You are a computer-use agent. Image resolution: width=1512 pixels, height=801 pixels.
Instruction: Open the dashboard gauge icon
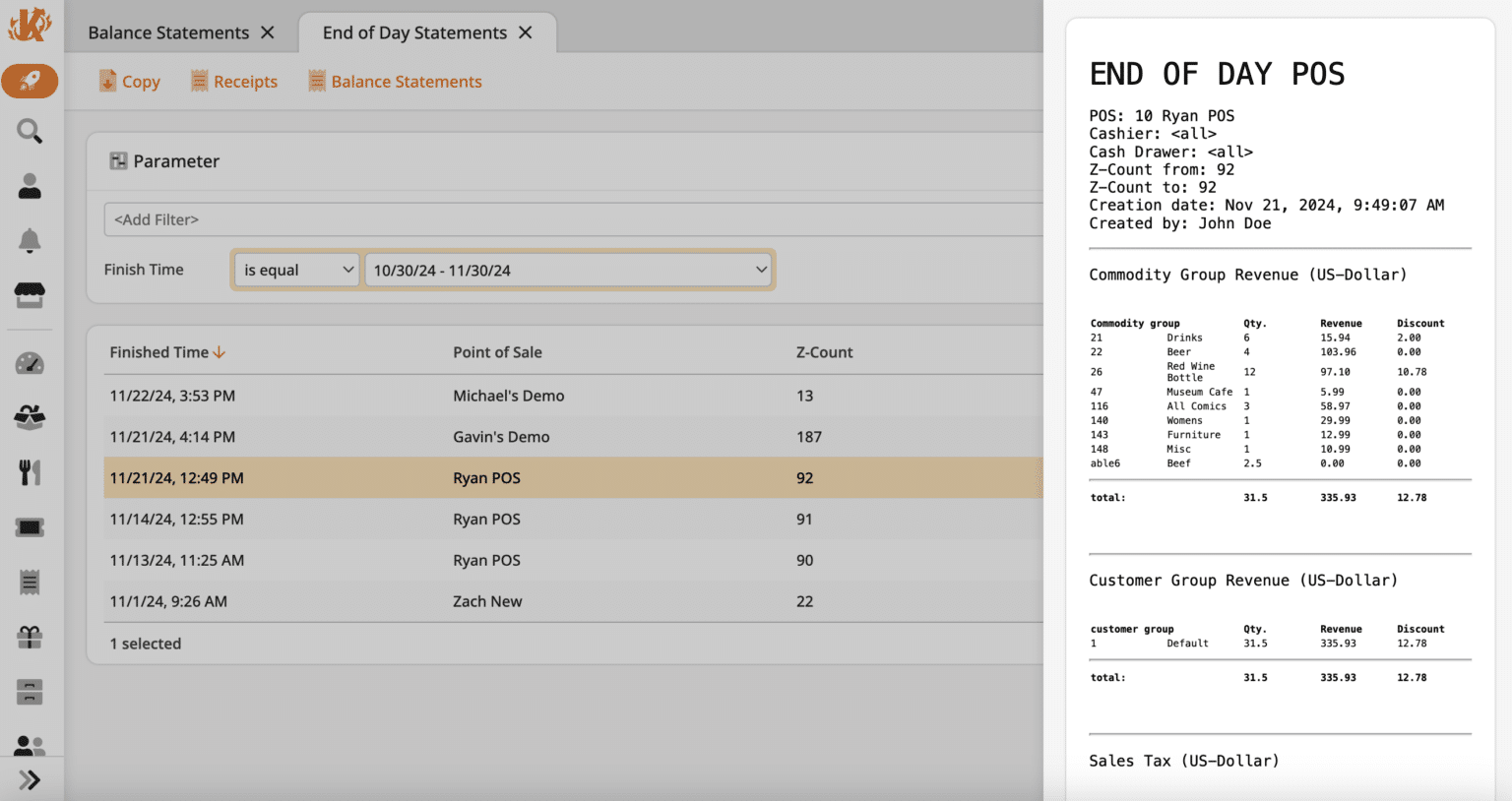click(30, 364)
